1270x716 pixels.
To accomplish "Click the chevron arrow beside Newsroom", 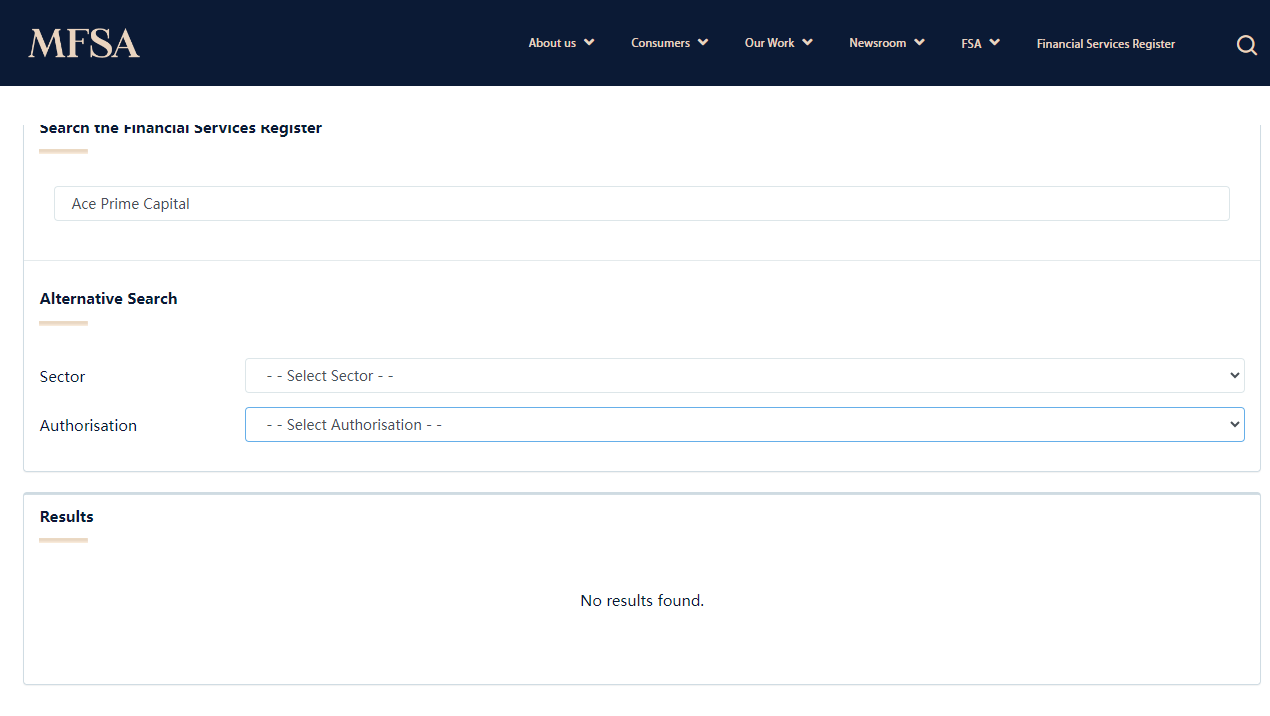I will point(919,42).
